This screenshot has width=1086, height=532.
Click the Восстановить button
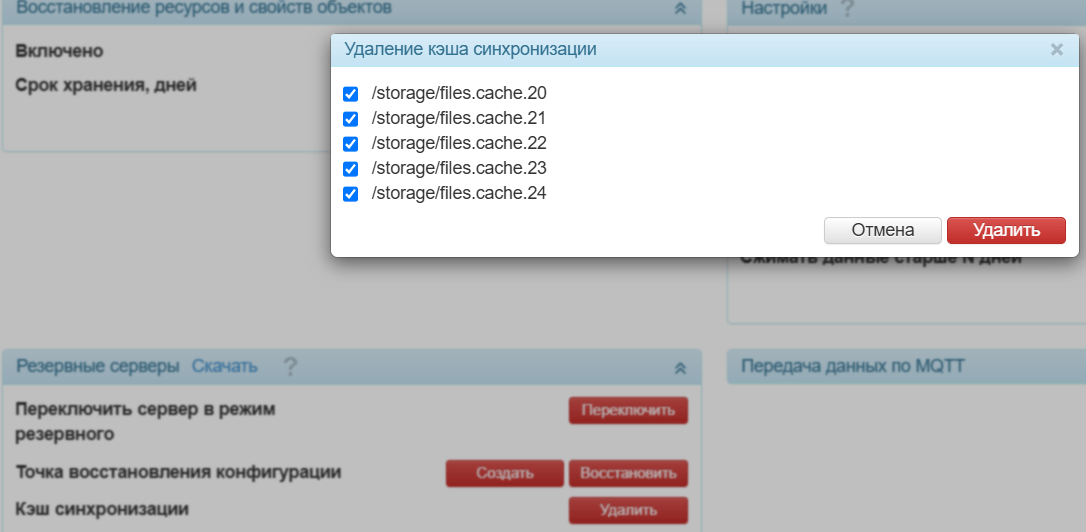[x=628, y=473]
